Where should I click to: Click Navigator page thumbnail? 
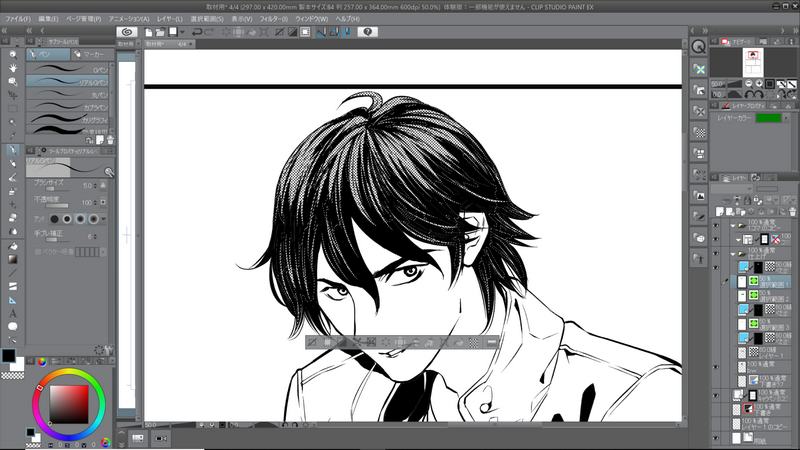pos(753,62)
